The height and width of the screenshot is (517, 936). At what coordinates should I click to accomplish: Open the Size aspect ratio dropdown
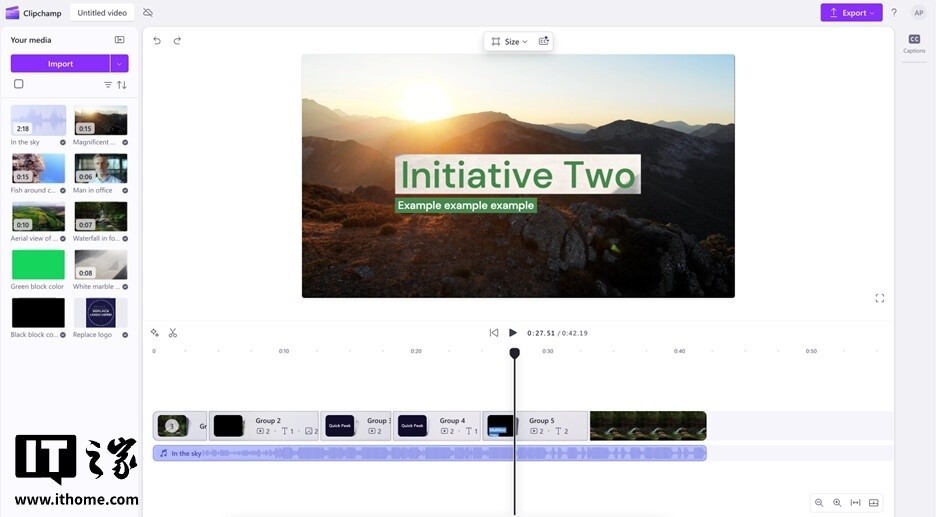[x=510, y=42]
